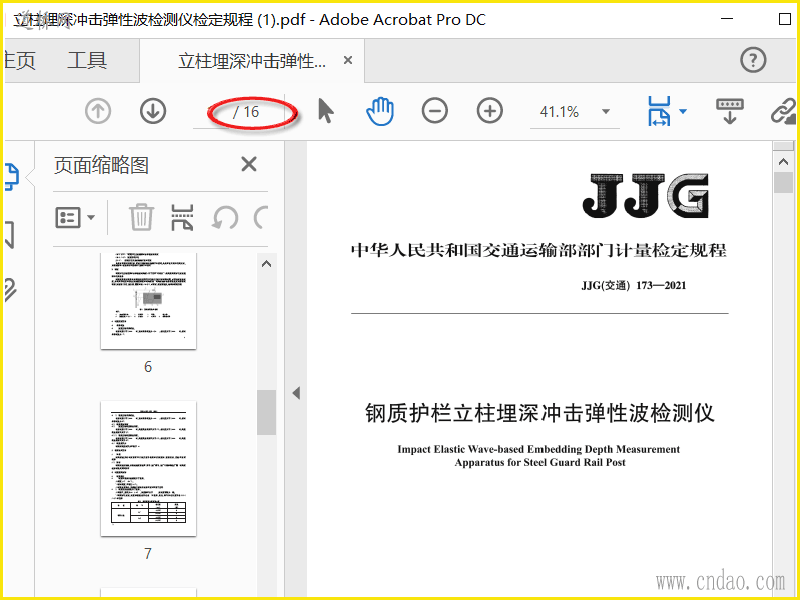Open the bookmarks sidebar icon
Image resolution: width=800 pixels, height=600 pixels.
coord(10,235)
